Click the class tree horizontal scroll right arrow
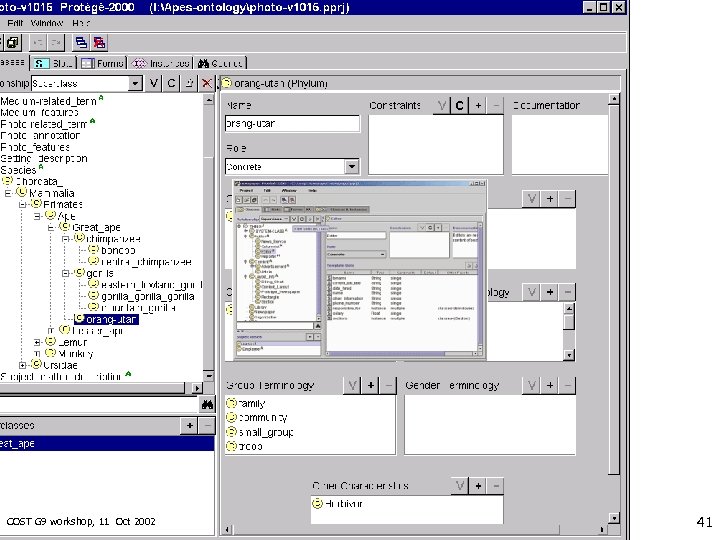720x540 pixels. point(197,388)
